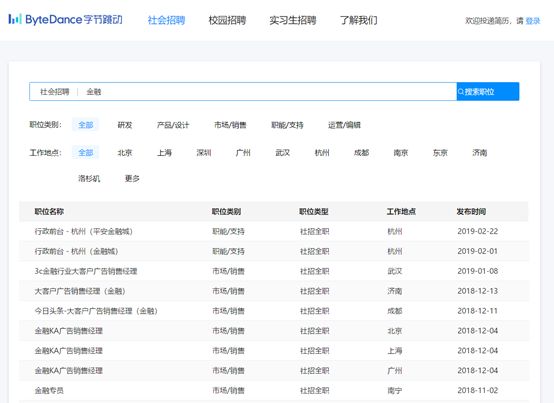Filter job category by 运营/编辑
Screen dimensions: 554x403
(x=344, y=125)
